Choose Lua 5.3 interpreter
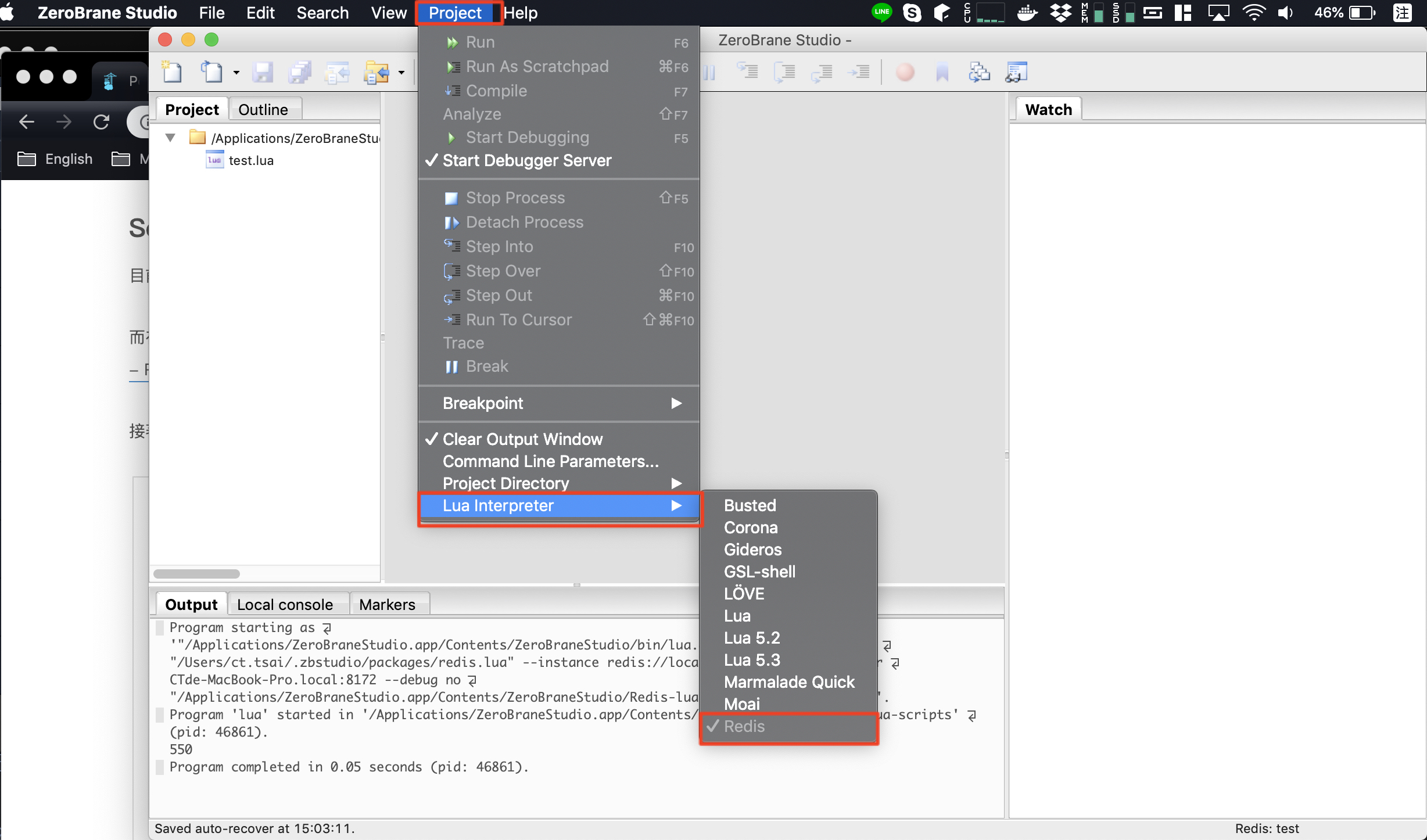The width and height of the screenshot is (1427, 840). (752, 660)
